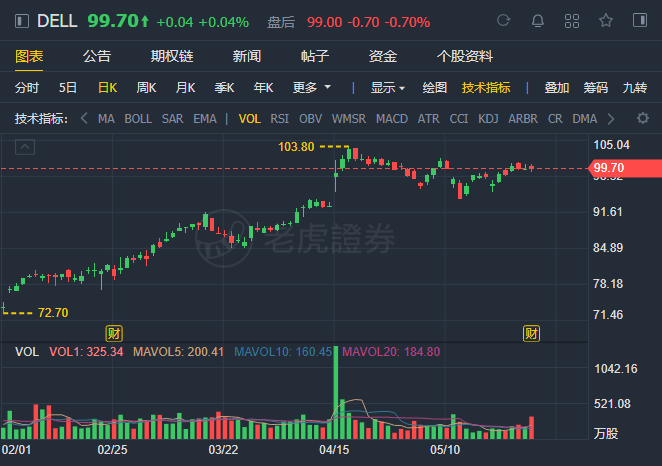Open the grid layout icon
Screen dimensions: 662x466
point(572,20)
